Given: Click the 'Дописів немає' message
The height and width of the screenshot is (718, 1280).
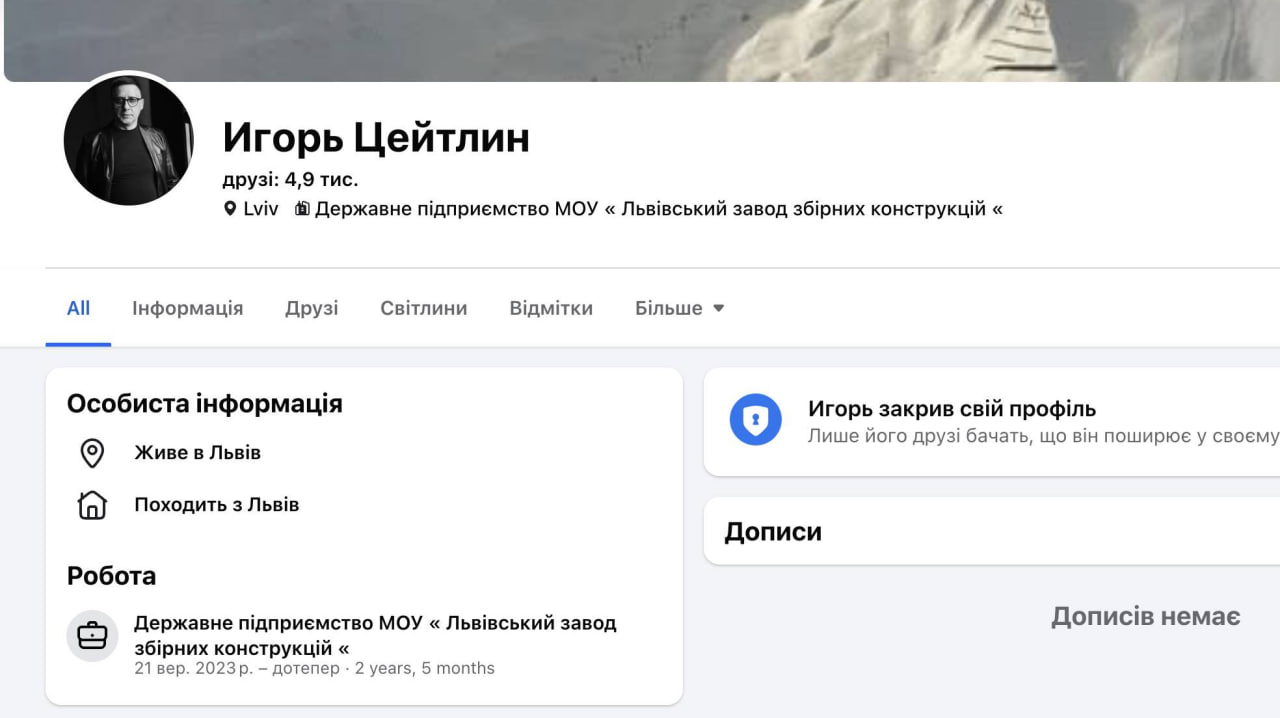Looking at the screenshot, I should pyautogui.click(x=1146, y=616).
